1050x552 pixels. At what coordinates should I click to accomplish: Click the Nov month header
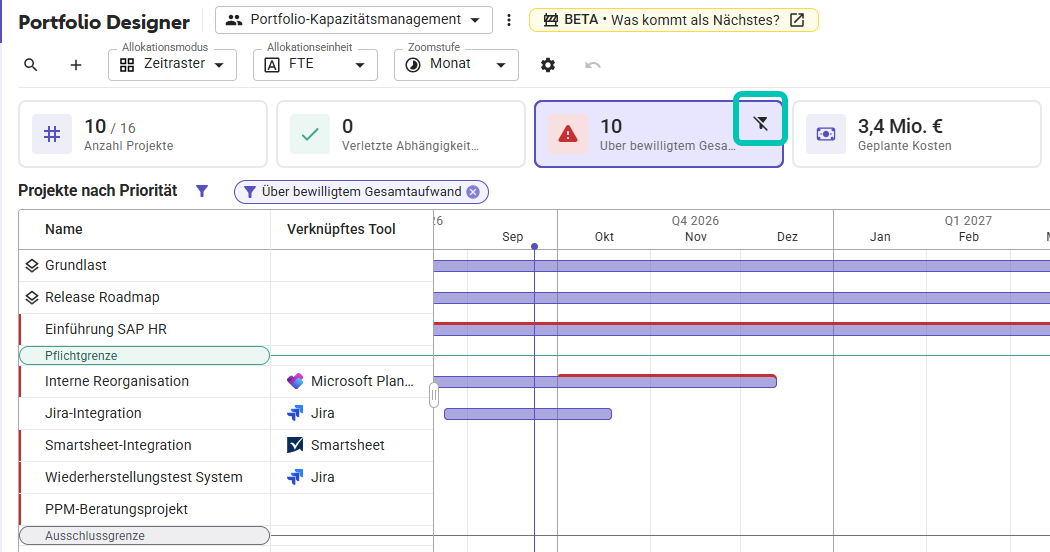coord(696,236)
